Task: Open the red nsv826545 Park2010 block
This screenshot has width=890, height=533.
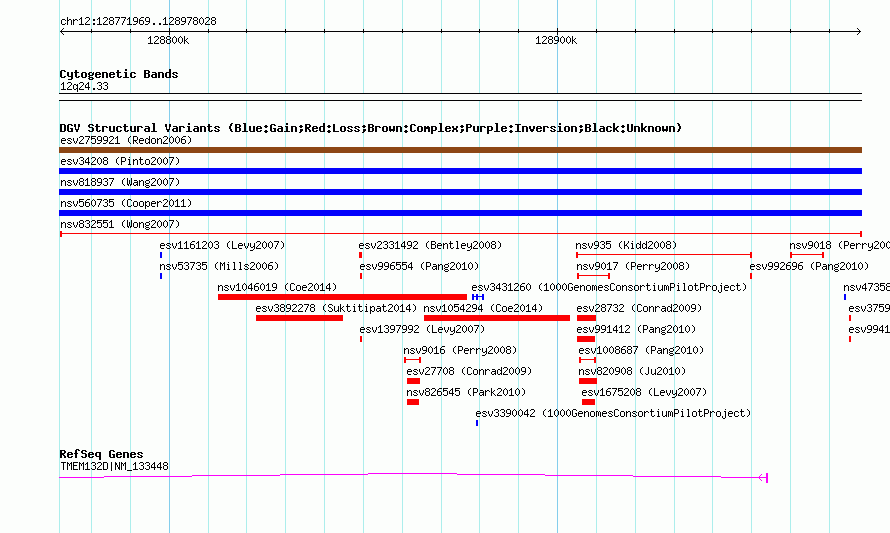Action: [413, 402]
